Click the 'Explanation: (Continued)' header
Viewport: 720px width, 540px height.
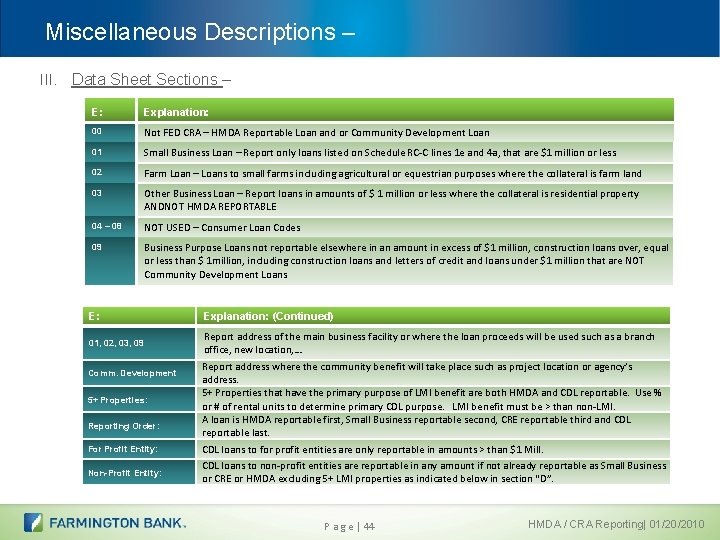[433, 315]
